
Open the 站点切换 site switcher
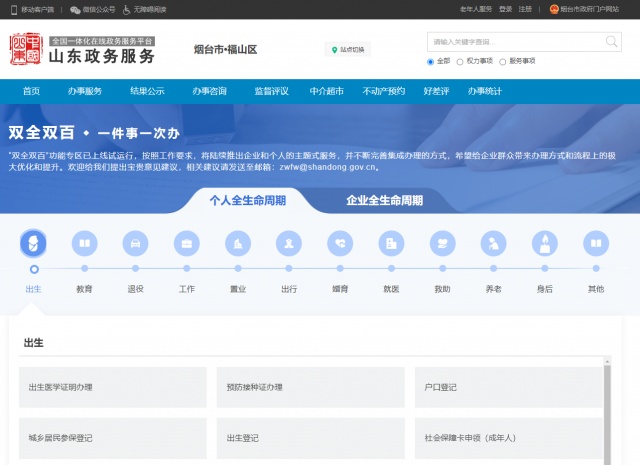click(347, 49)
